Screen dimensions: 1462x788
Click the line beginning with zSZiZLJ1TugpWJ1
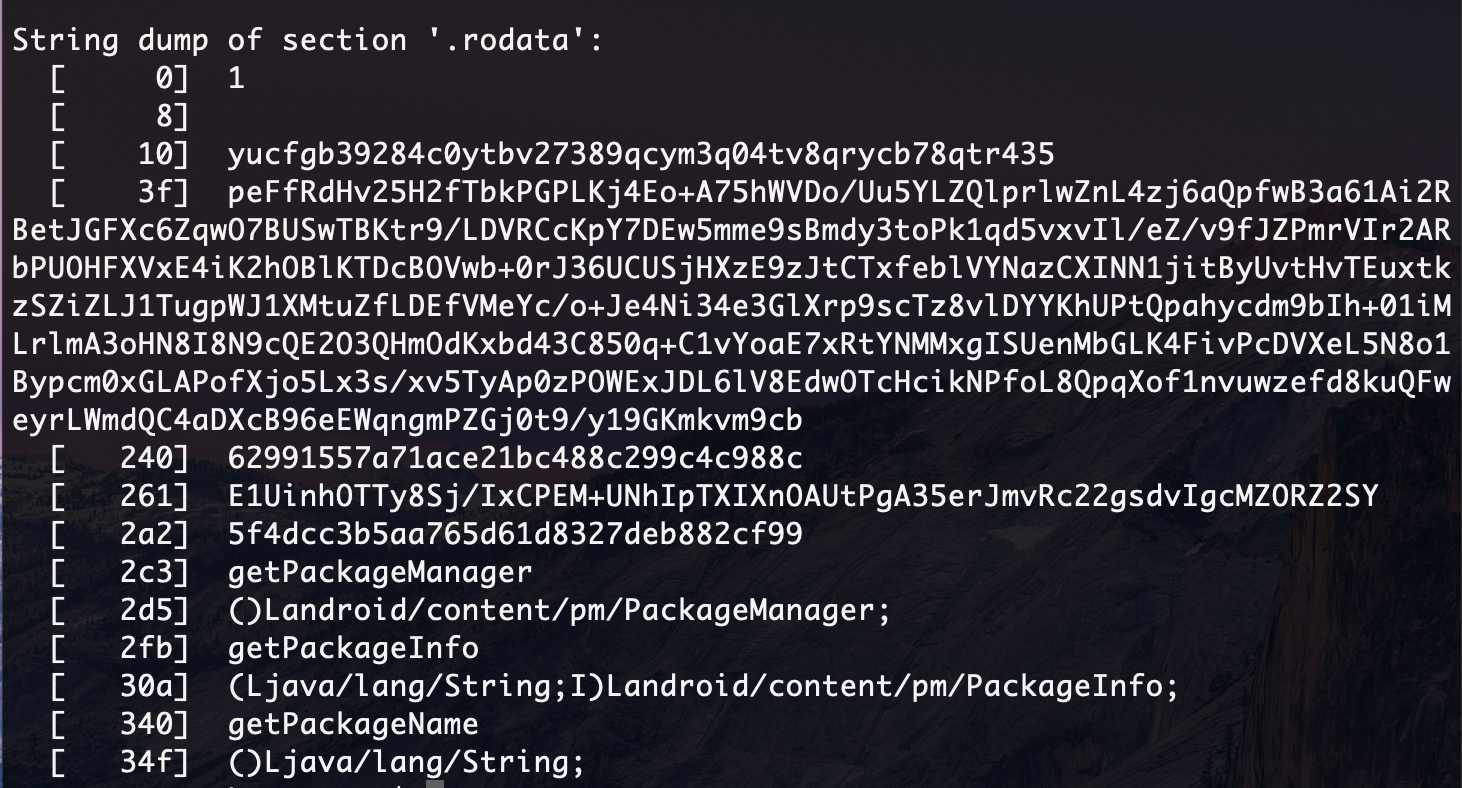[x=731, y=307]
